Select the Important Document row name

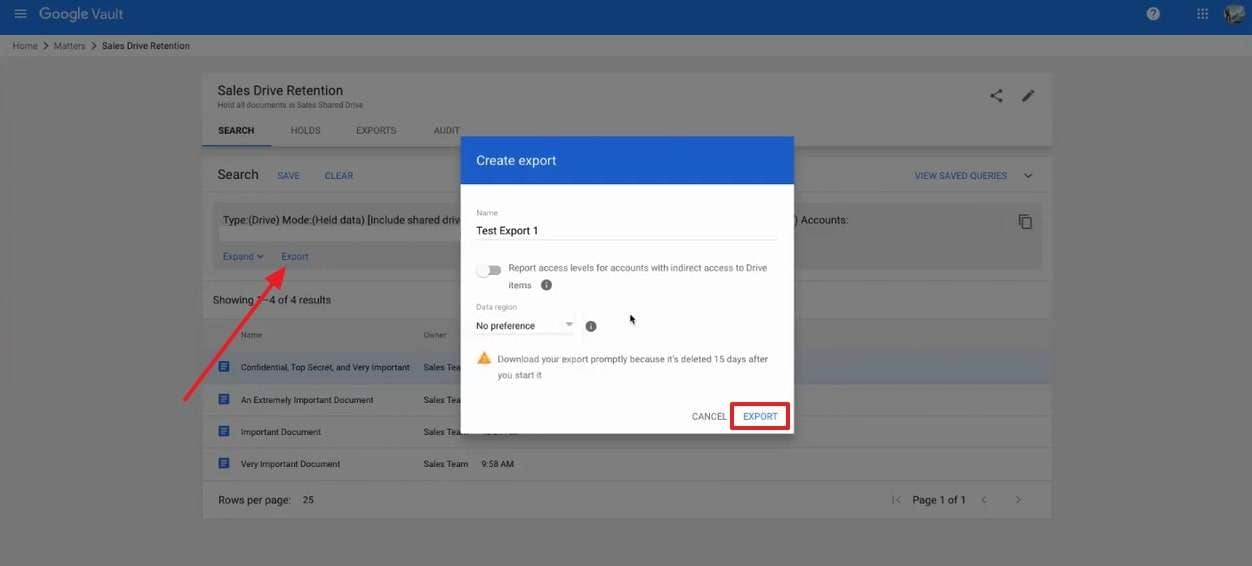[x=281, y=432]
